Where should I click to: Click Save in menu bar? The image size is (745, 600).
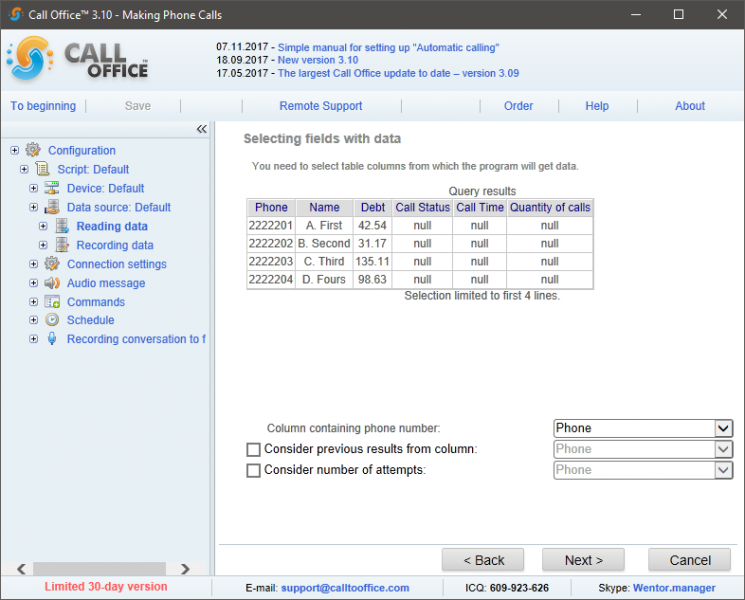point(138,106)
